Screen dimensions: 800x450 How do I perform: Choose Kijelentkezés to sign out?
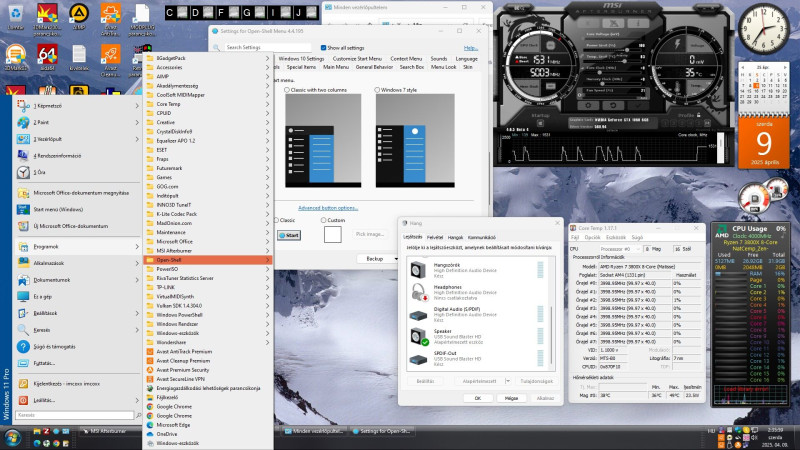coord(78,384)
